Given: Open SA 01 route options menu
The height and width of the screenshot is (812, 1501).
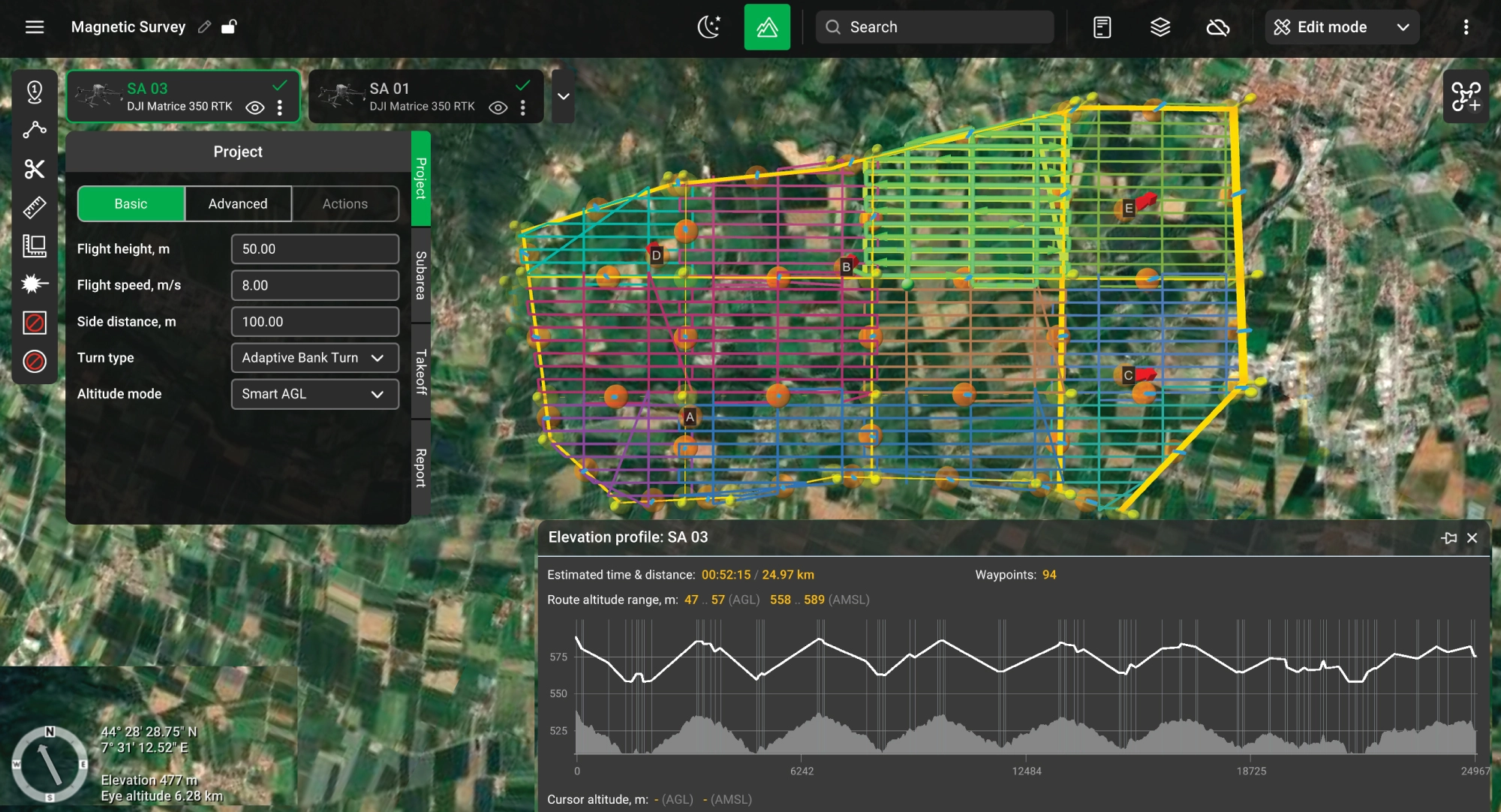Looking at the screenshot, I should 523,107.
